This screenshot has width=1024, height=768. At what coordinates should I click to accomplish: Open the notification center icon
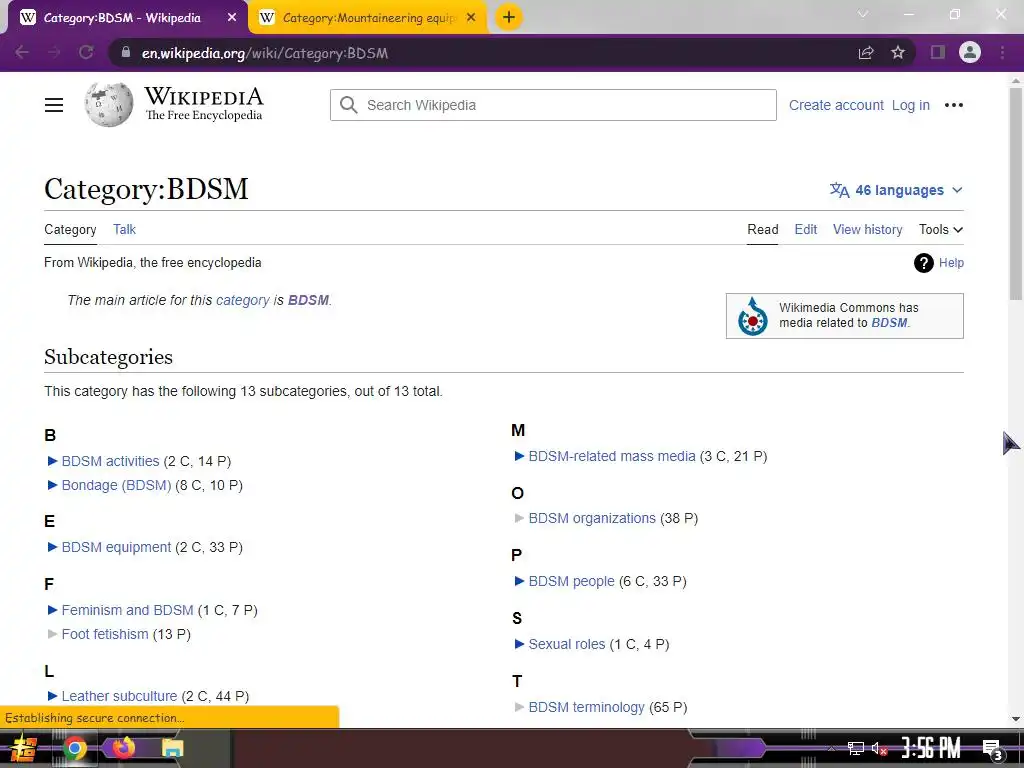(x=993, y=749)
